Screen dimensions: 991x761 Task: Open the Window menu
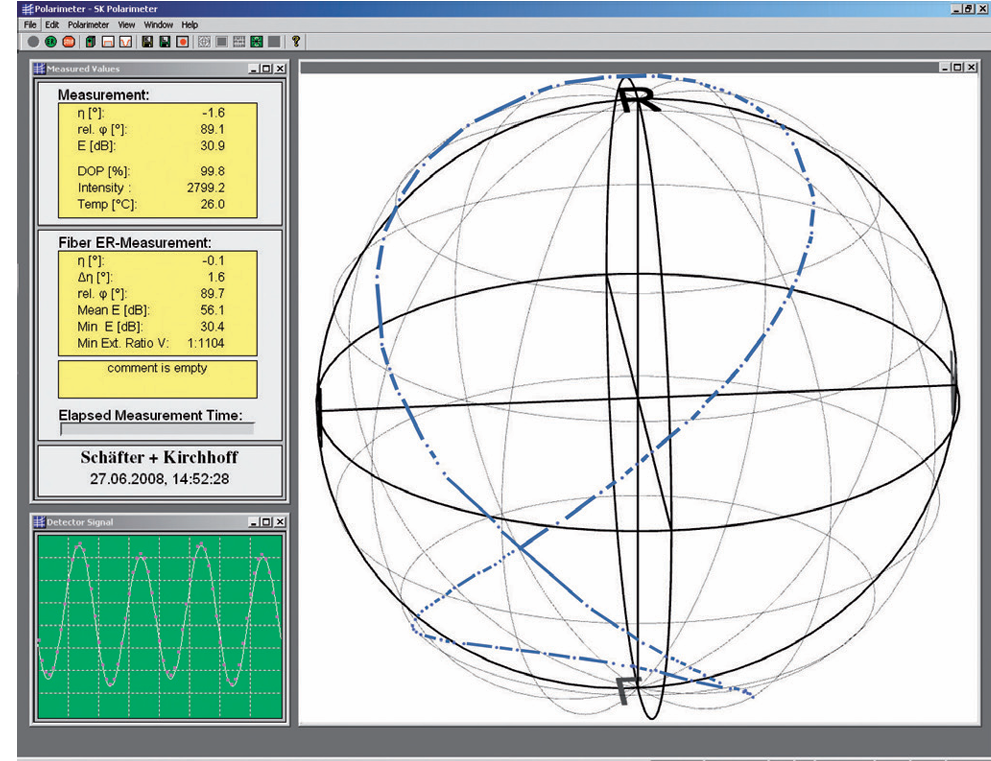click(158, 24)
